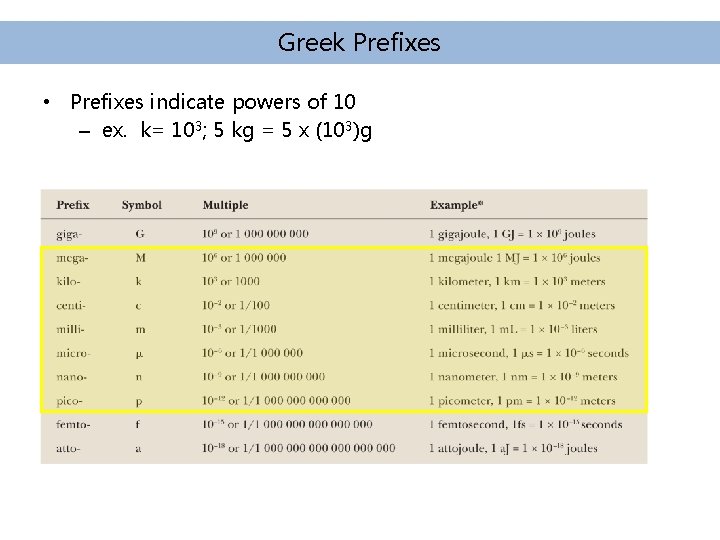Click the symbol 'µ' in micro row
Image resolution: width=720 pixels, height=540 pixels.
139,354
